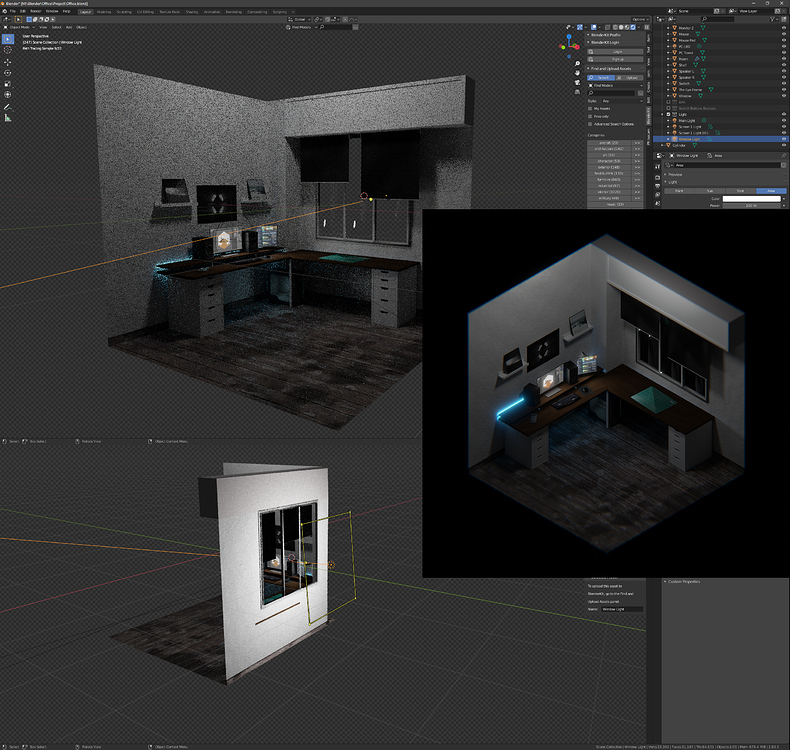
Task: Set light type to Sun
Action: pos(710,191)
